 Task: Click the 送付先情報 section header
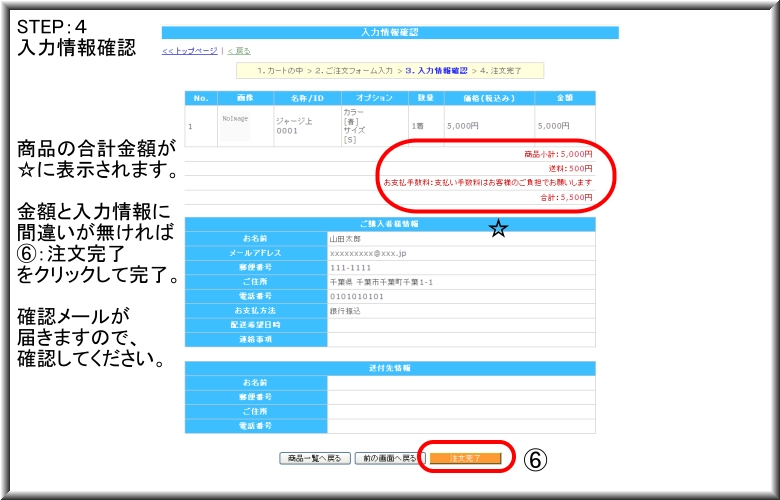[x=390, y=368]
